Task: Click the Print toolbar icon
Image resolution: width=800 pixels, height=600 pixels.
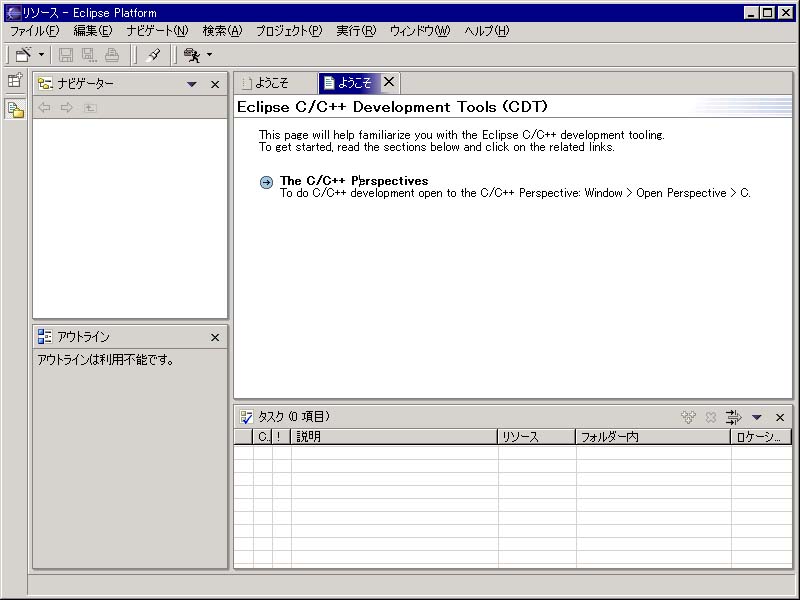Action: (112, 55)
